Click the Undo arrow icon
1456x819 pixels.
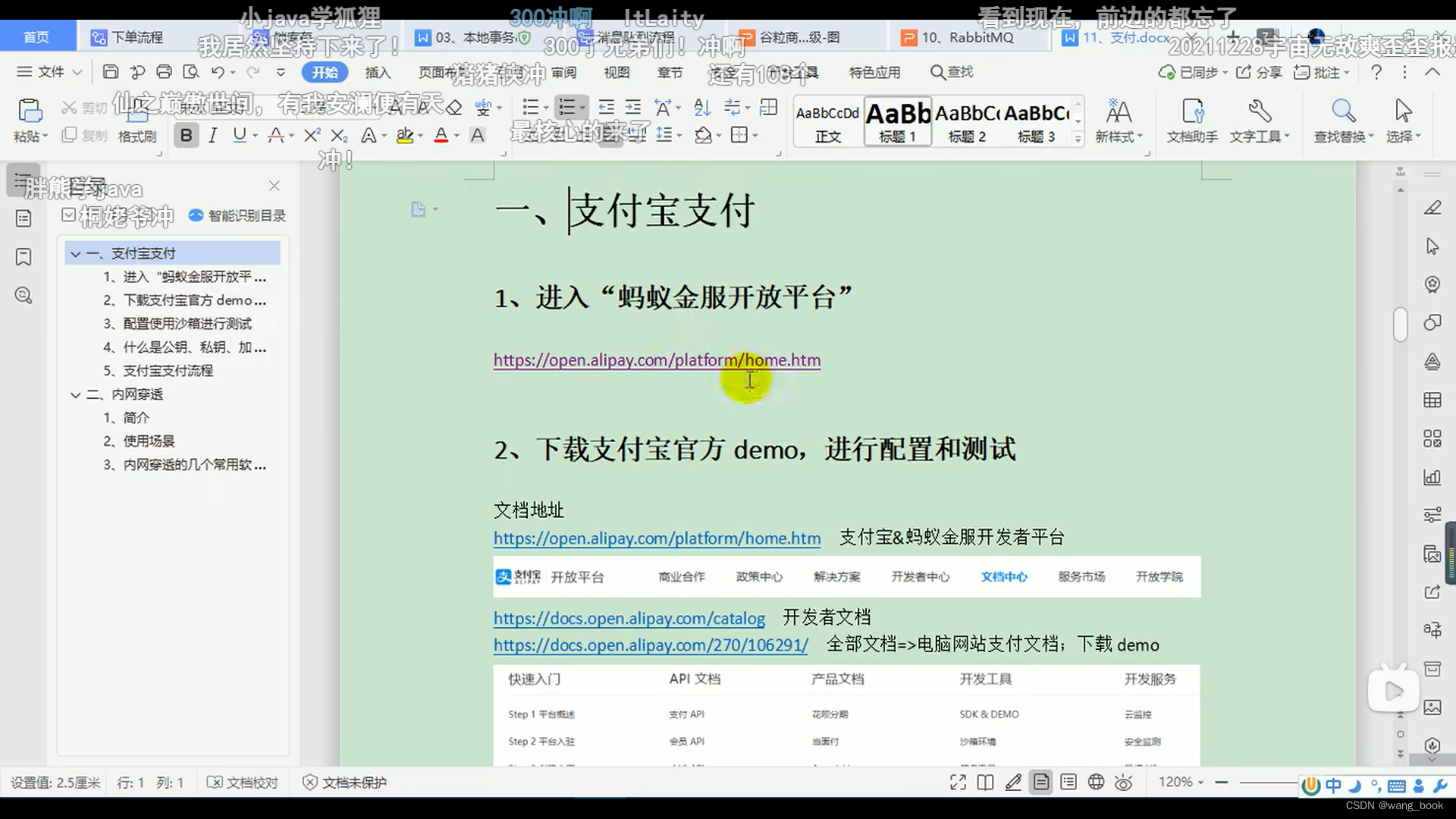tap(218, 72)
